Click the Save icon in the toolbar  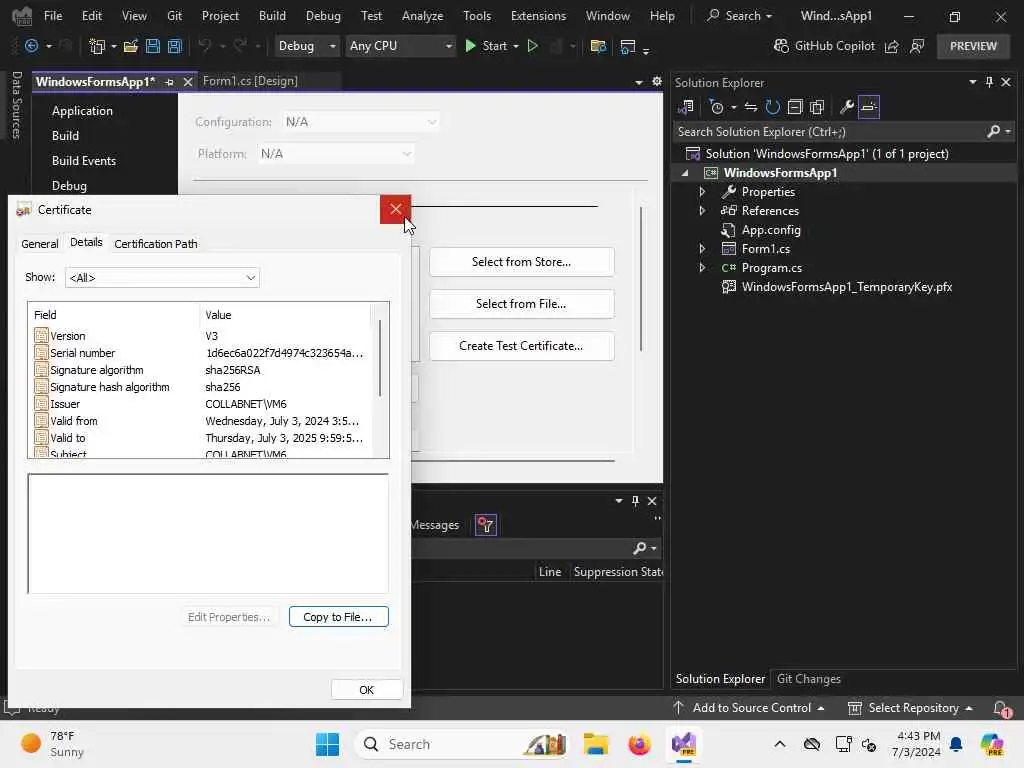153,46
